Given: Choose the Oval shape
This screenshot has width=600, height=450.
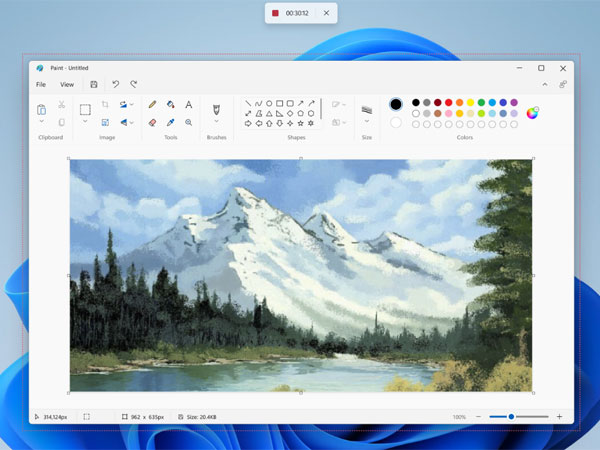Looking at the screenshot, I should point(269,103).
